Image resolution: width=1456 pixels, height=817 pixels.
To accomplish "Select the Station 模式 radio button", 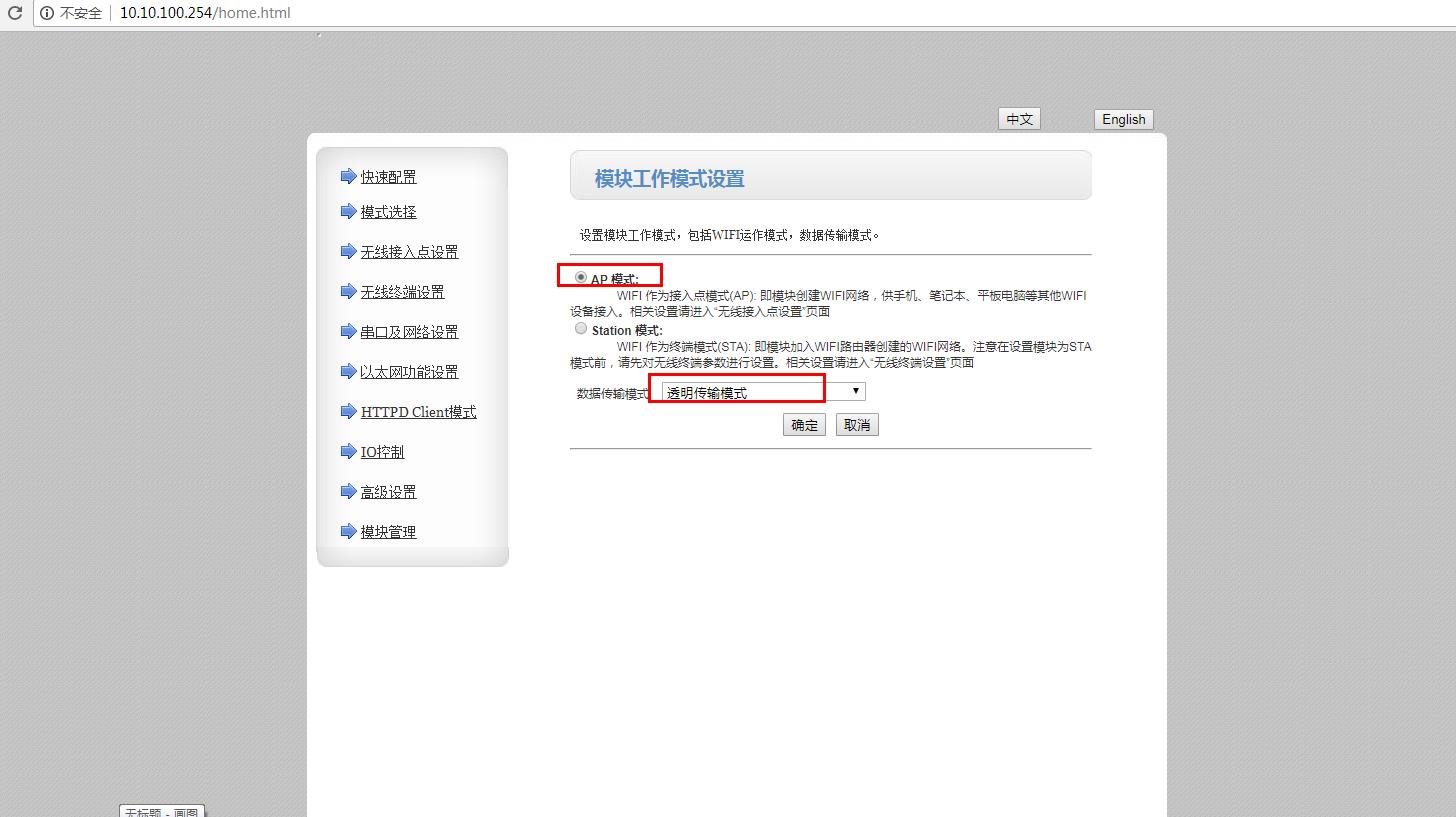I will click(581, 329).
